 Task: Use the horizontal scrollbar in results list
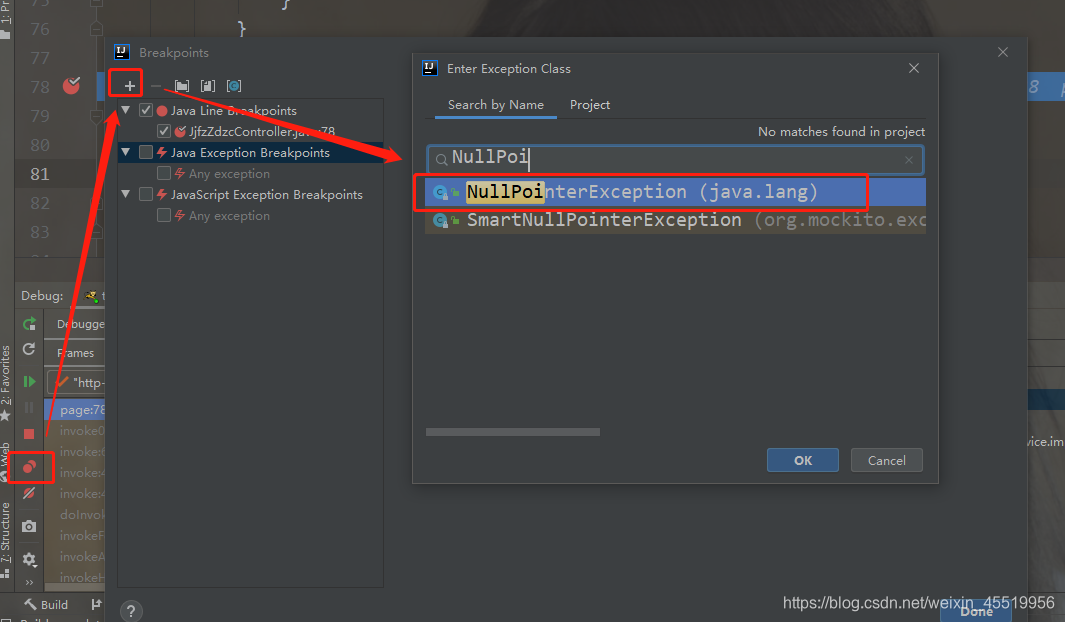coord(513,432)
